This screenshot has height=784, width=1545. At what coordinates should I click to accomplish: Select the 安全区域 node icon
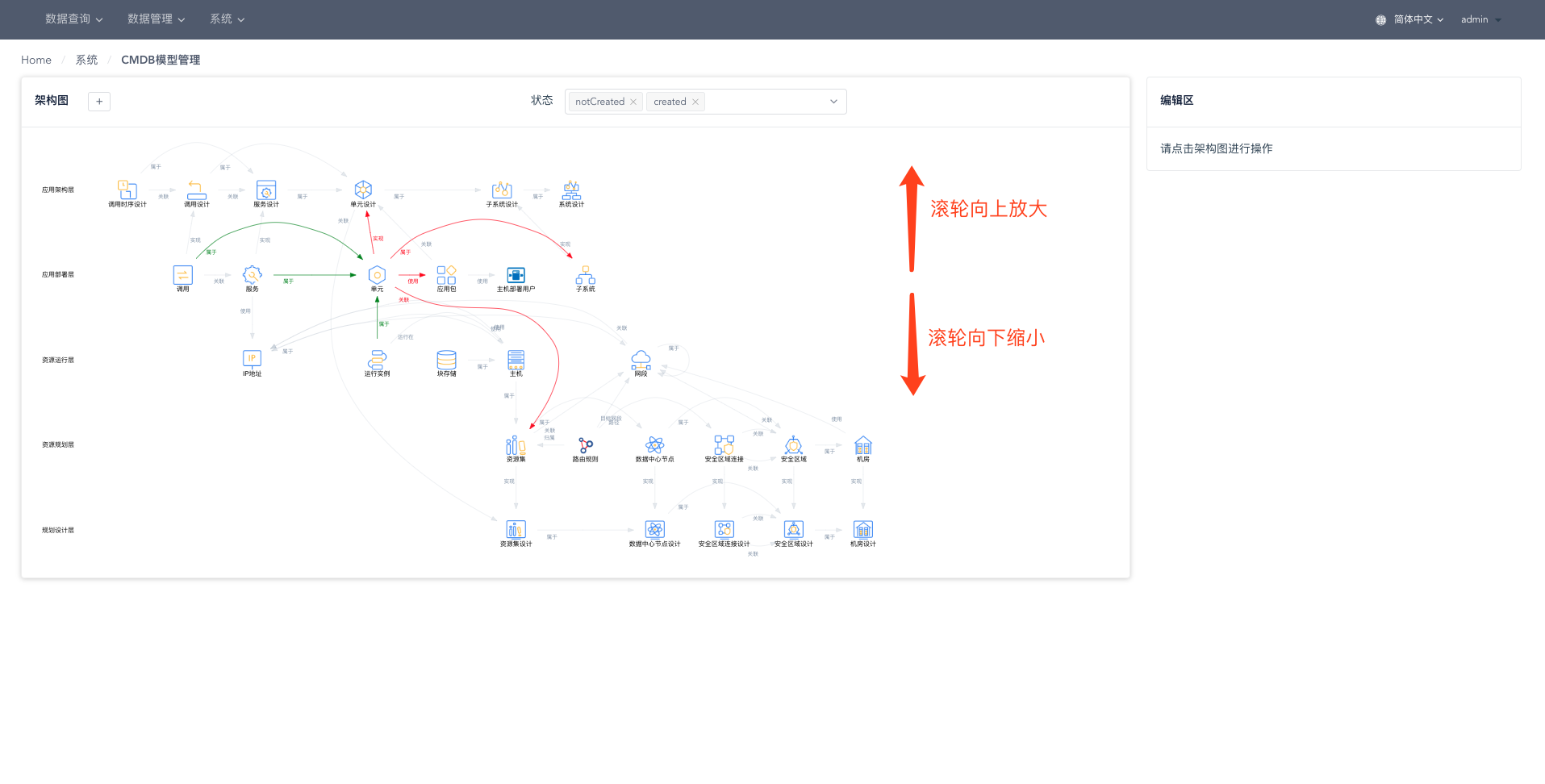[793, 445]
